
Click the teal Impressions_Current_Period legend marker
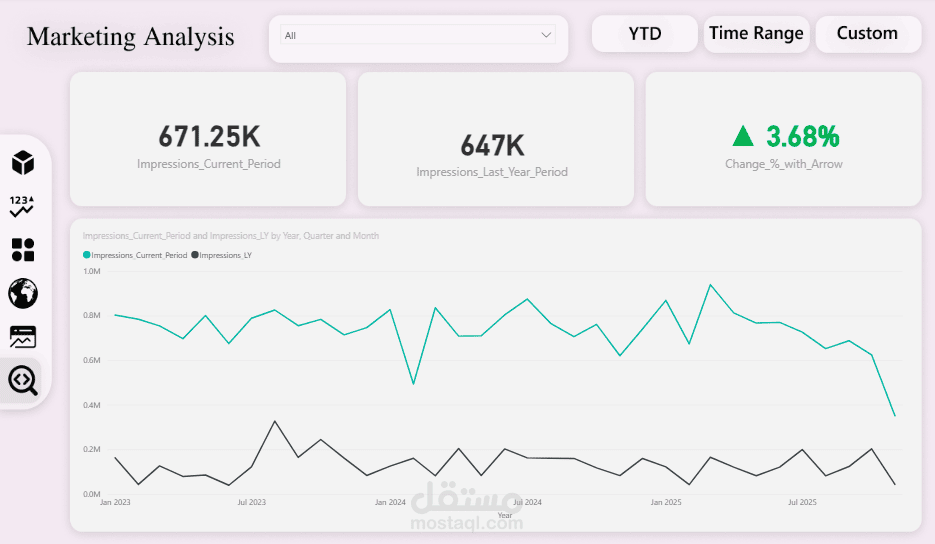coord(86,255)
